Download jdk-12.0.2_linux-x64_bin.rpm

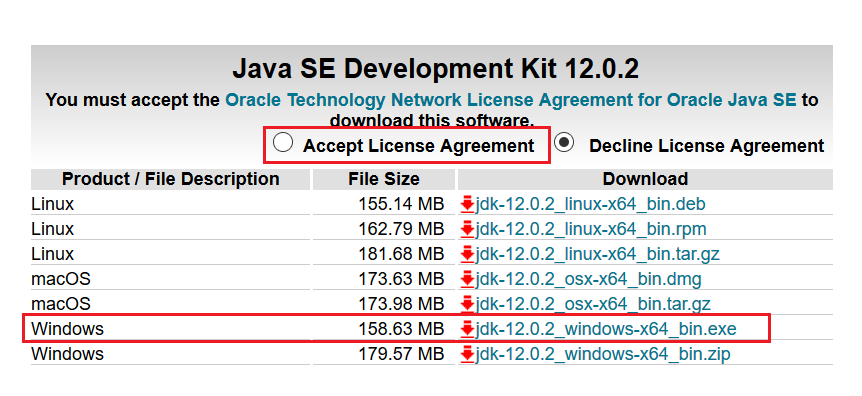pos(591,229)
